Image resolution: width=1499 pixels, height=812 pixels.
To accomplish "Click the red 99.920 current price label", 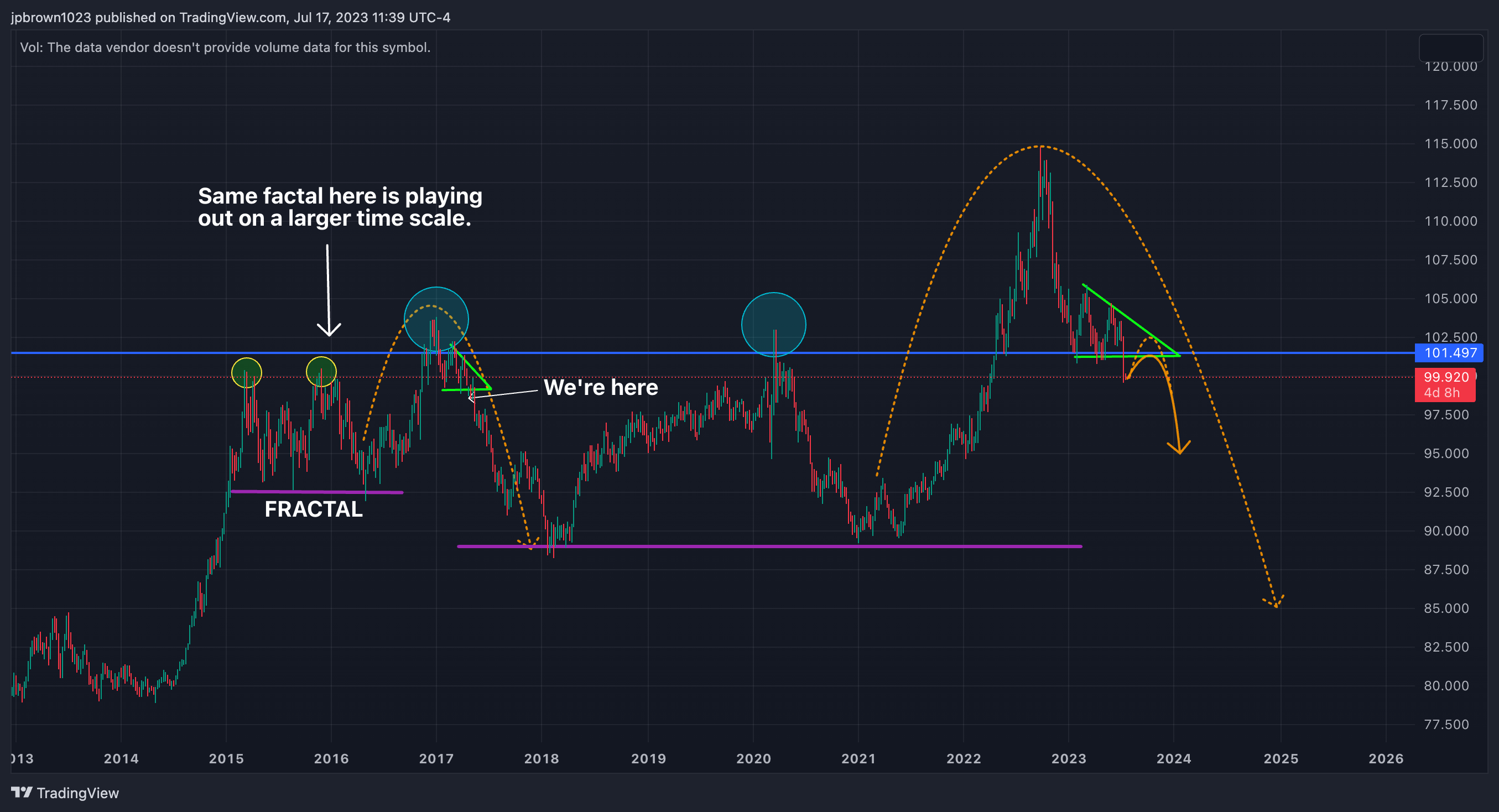I will point(1445,377).
